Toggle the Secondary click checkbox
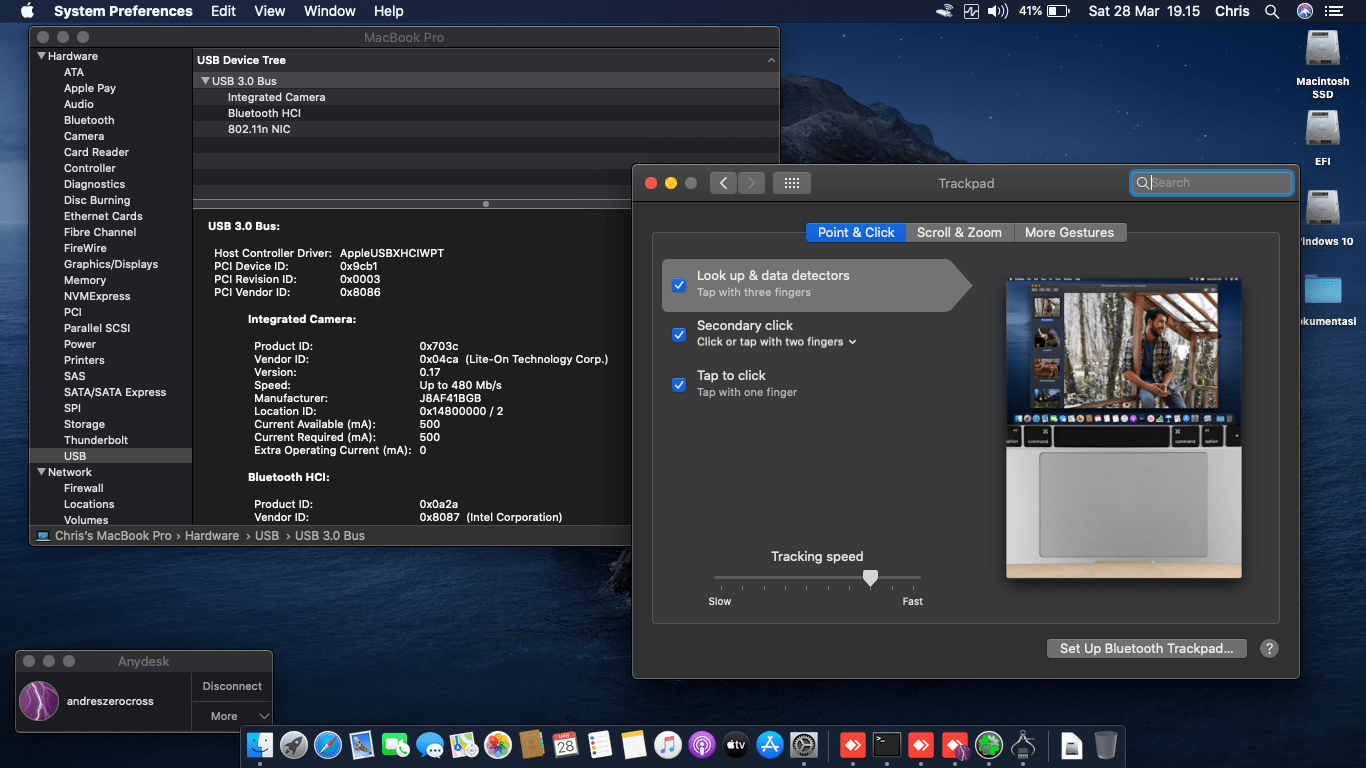1366x768 pixels. click(679, 334)
